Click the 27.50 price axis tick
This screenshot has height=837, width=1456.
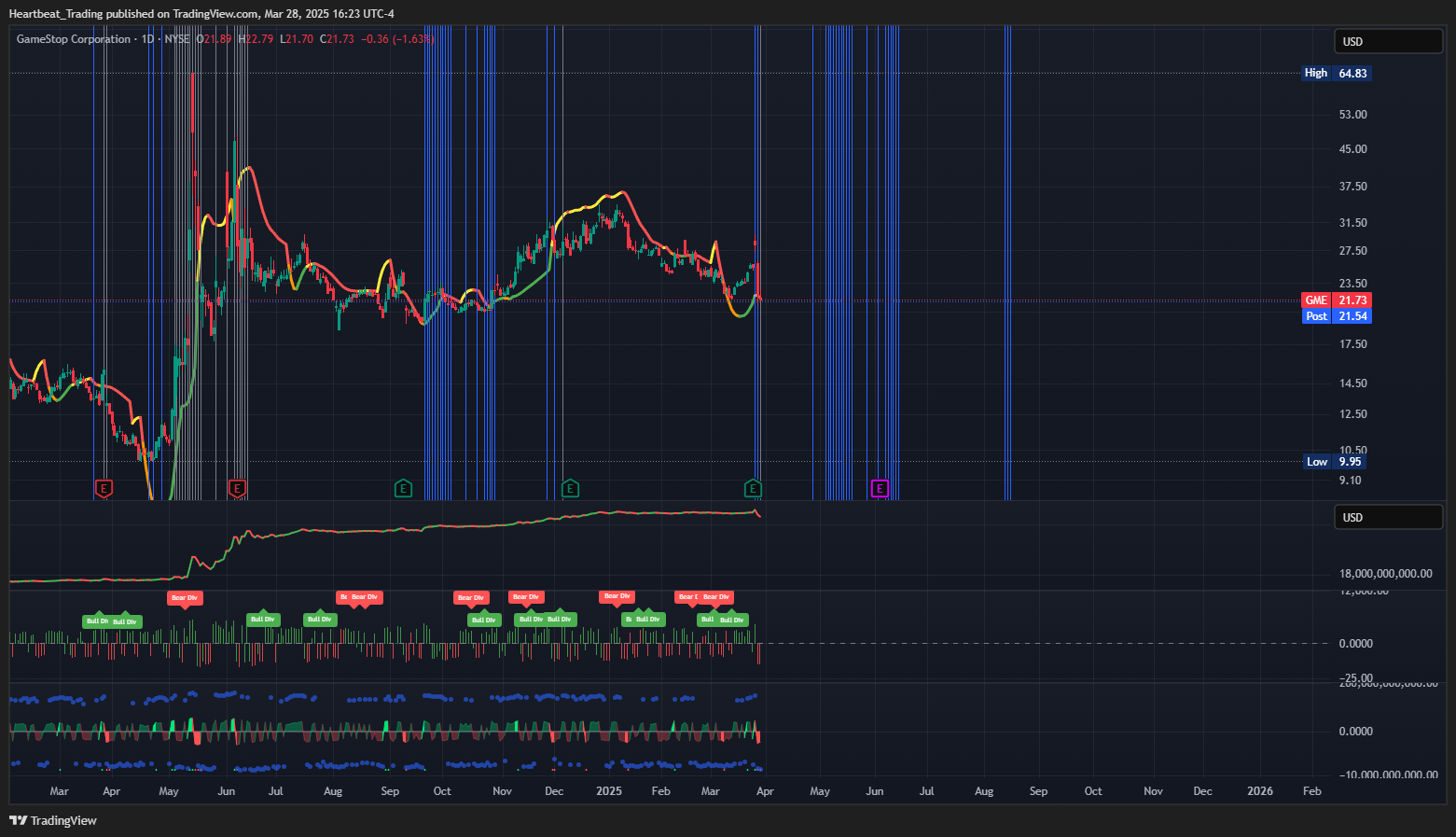1352,251
